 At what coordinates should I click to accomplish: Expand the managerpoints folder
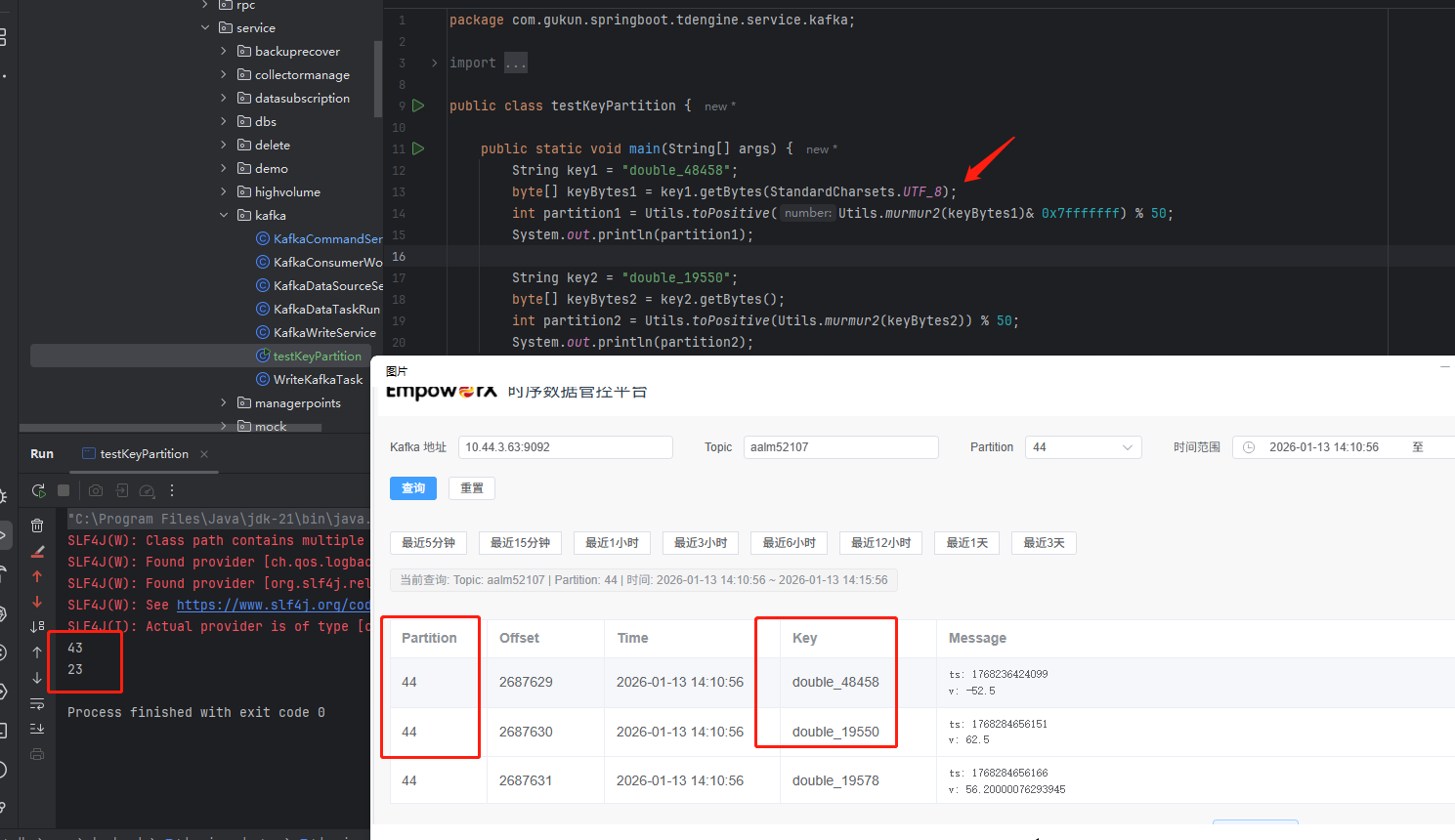tap(224, 402)
